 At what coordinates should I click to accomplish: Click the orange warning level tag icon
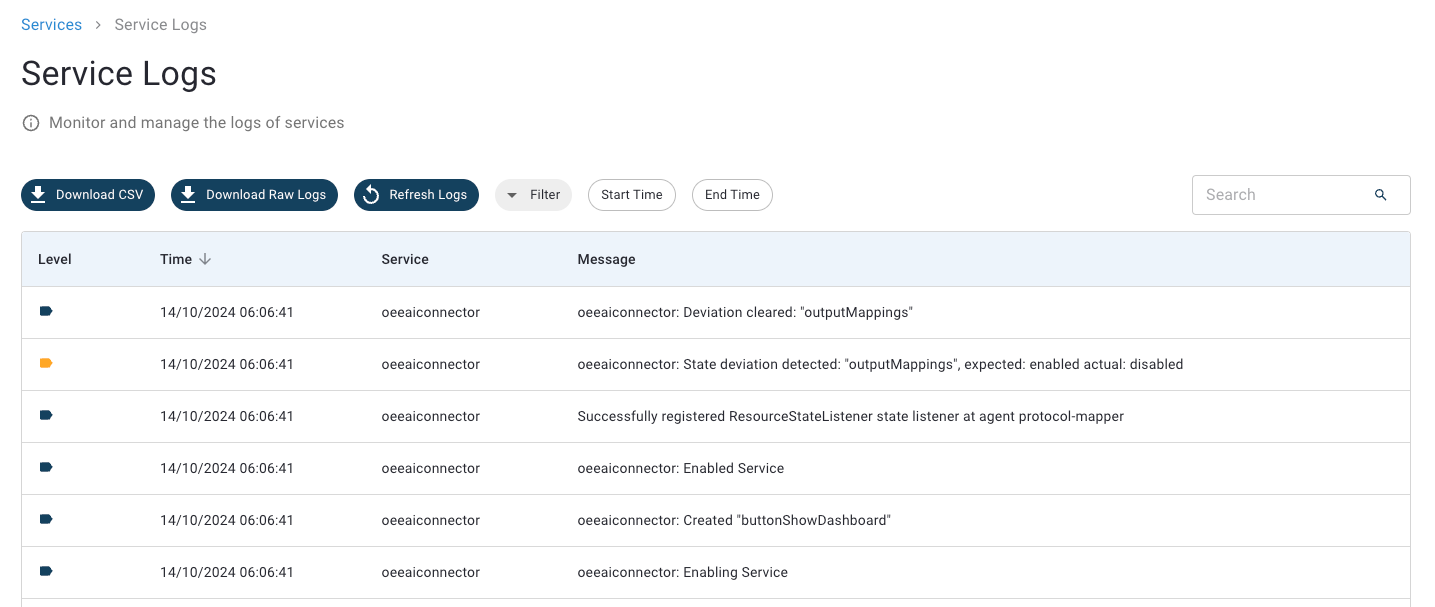(x=46, y=364)
